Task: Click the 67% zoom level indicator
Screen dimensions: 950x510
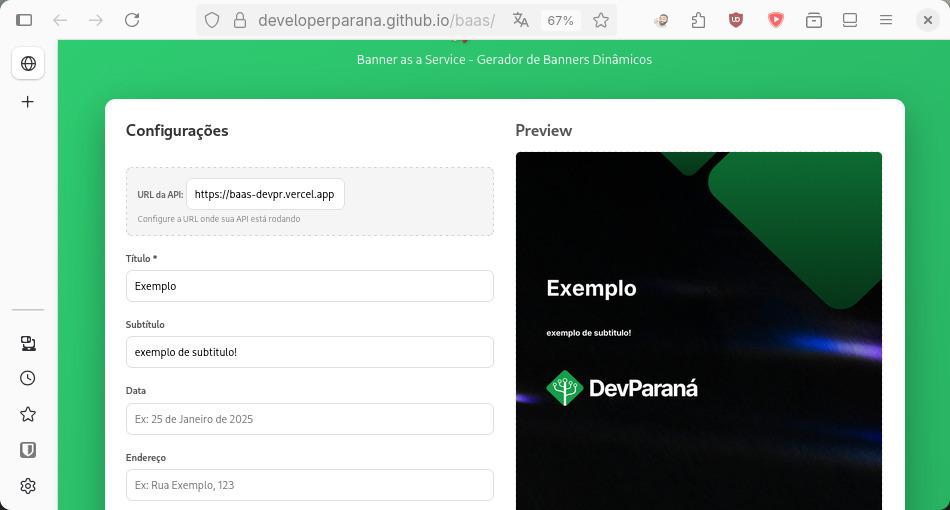Action: [560, 20]
